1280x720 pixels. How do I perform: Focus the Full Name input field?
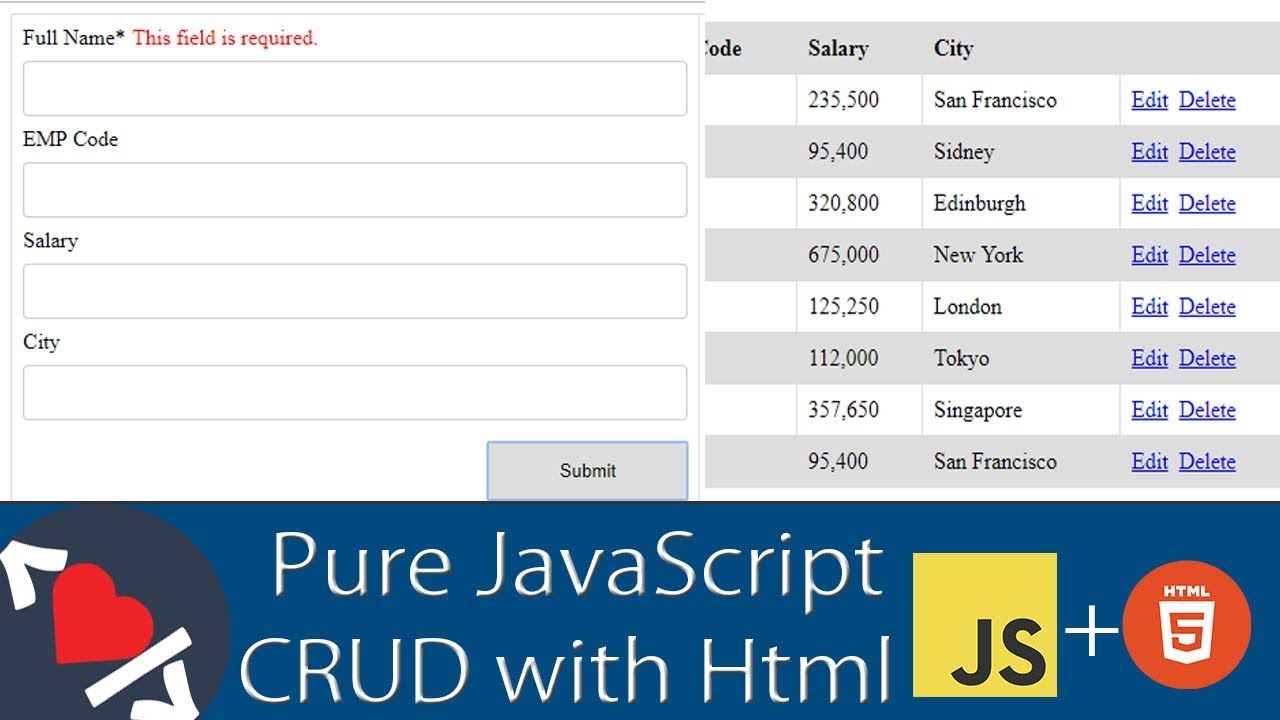[x=355, y=88]
